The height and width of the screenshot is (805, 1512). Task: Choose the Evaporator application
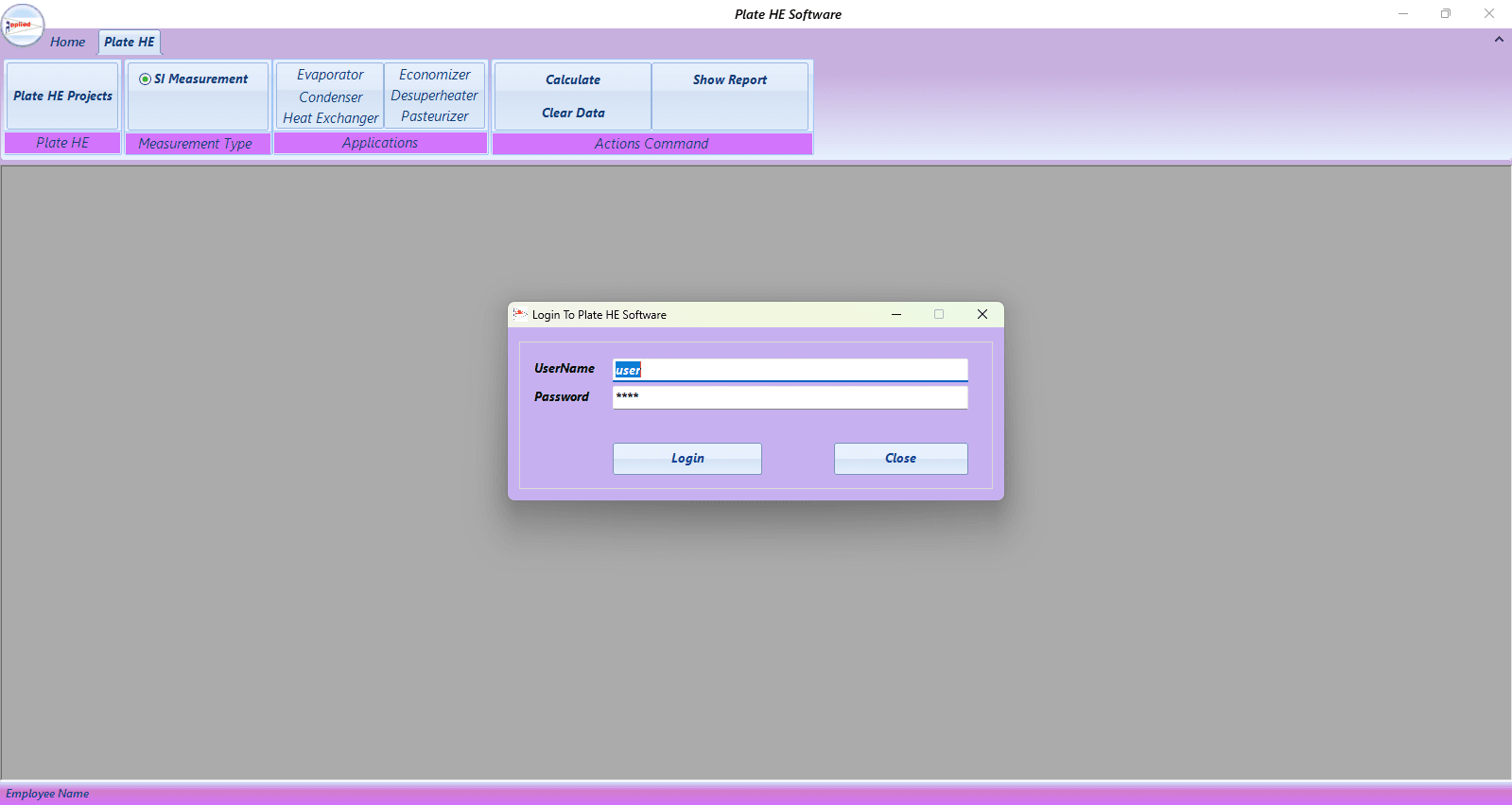[x=330, y=75]
